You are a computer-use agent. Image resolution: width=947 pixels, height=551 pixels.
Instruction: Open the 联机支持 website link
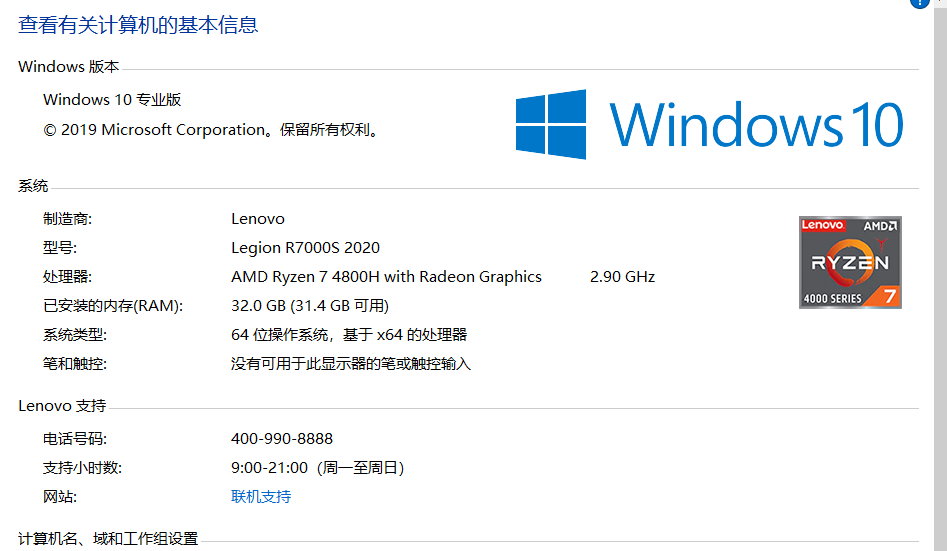pyautogui.click(x=261, y=496)
